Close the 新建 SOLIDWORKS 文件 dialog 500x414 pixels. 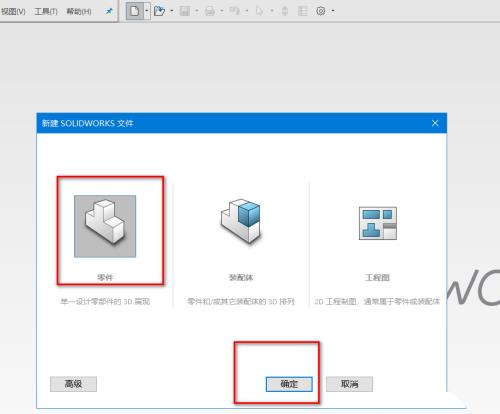(x=435, y=123)
